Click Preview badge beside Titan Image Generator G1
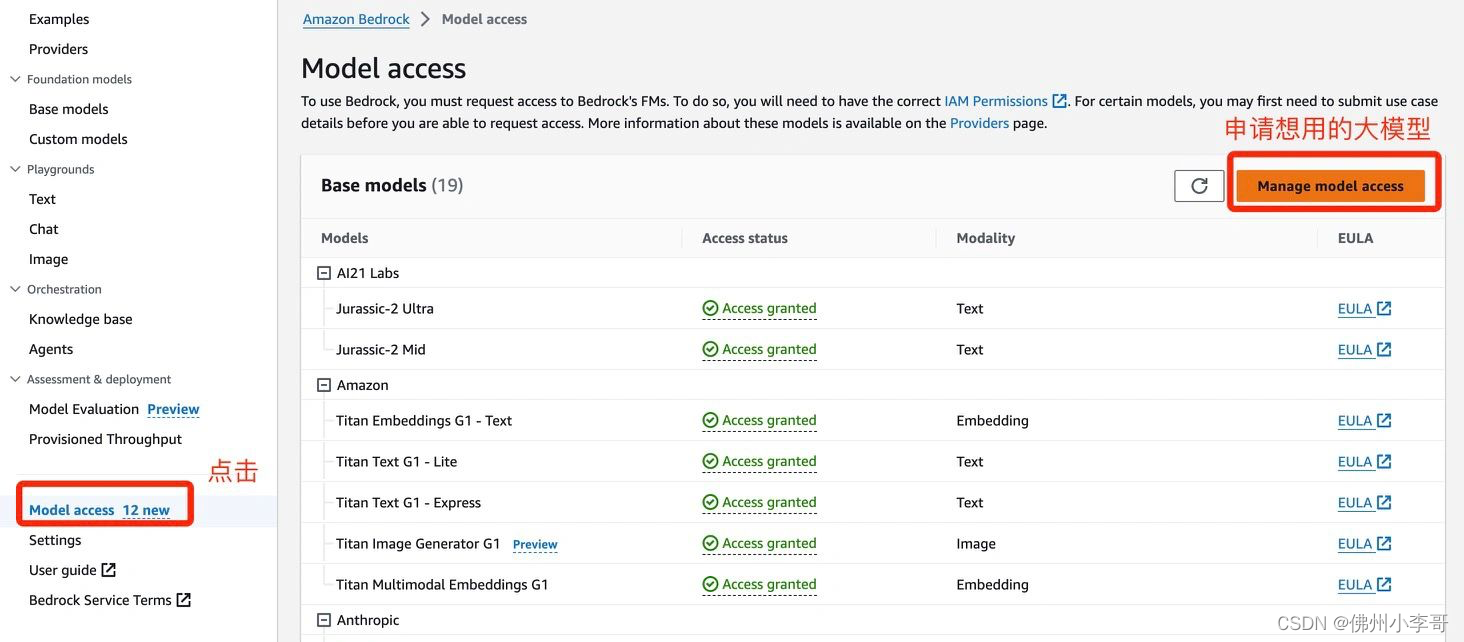This screenshot has width=1464, height=642. 535,544
